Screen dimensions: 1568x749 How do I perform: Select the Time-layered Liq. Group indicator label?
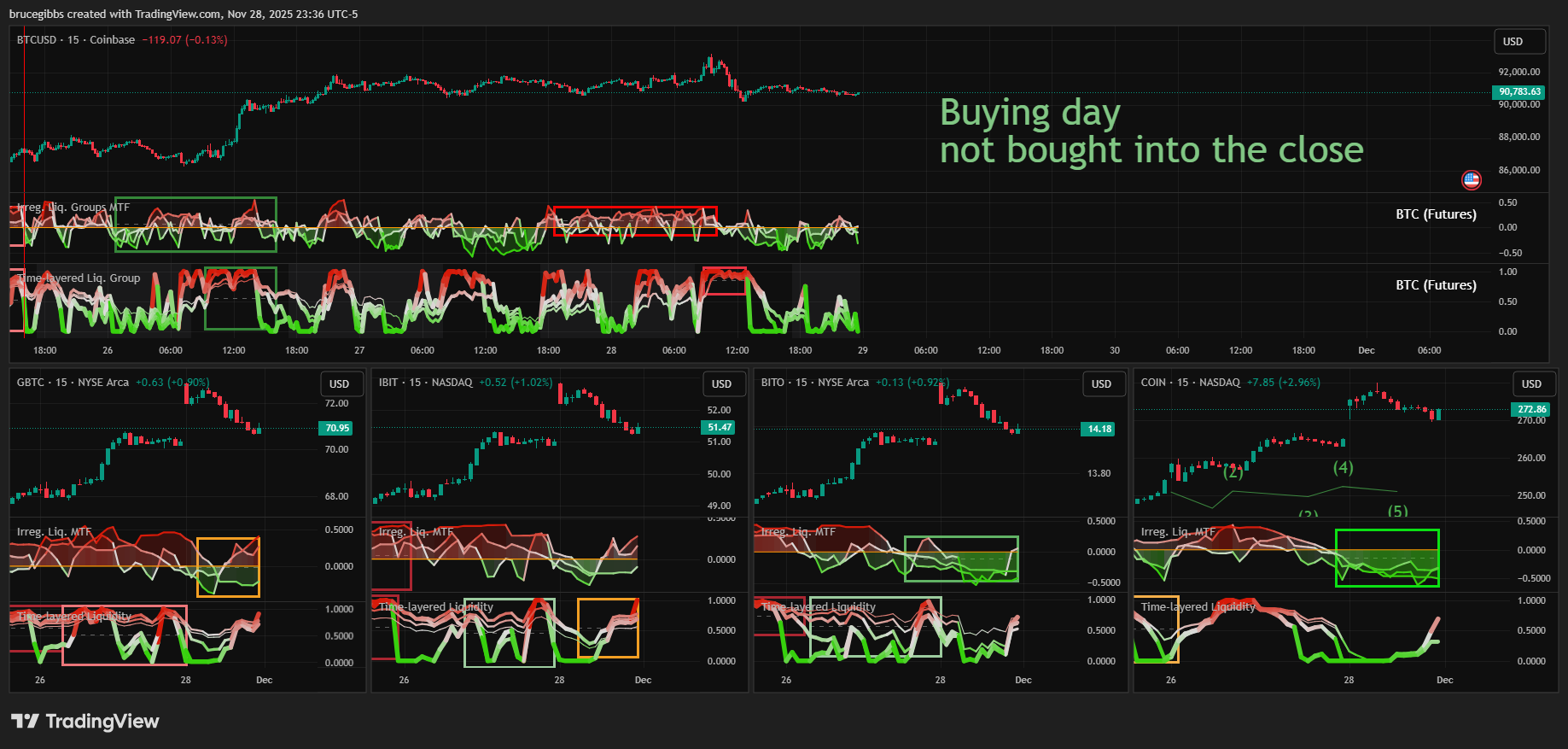pyautogui.click(x=79, y=278)
